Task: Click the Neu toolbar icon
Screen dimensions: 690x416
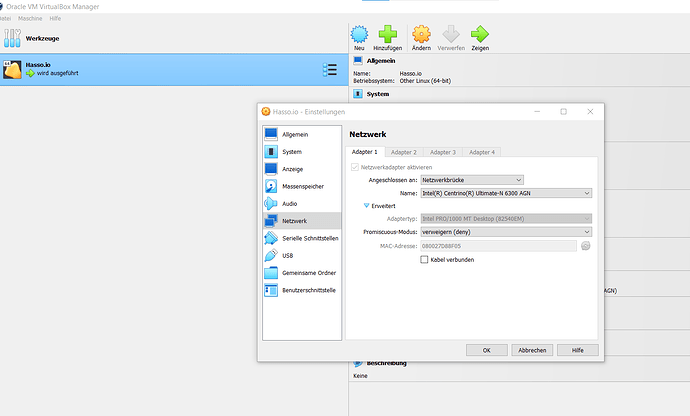Action: (359, 34)
